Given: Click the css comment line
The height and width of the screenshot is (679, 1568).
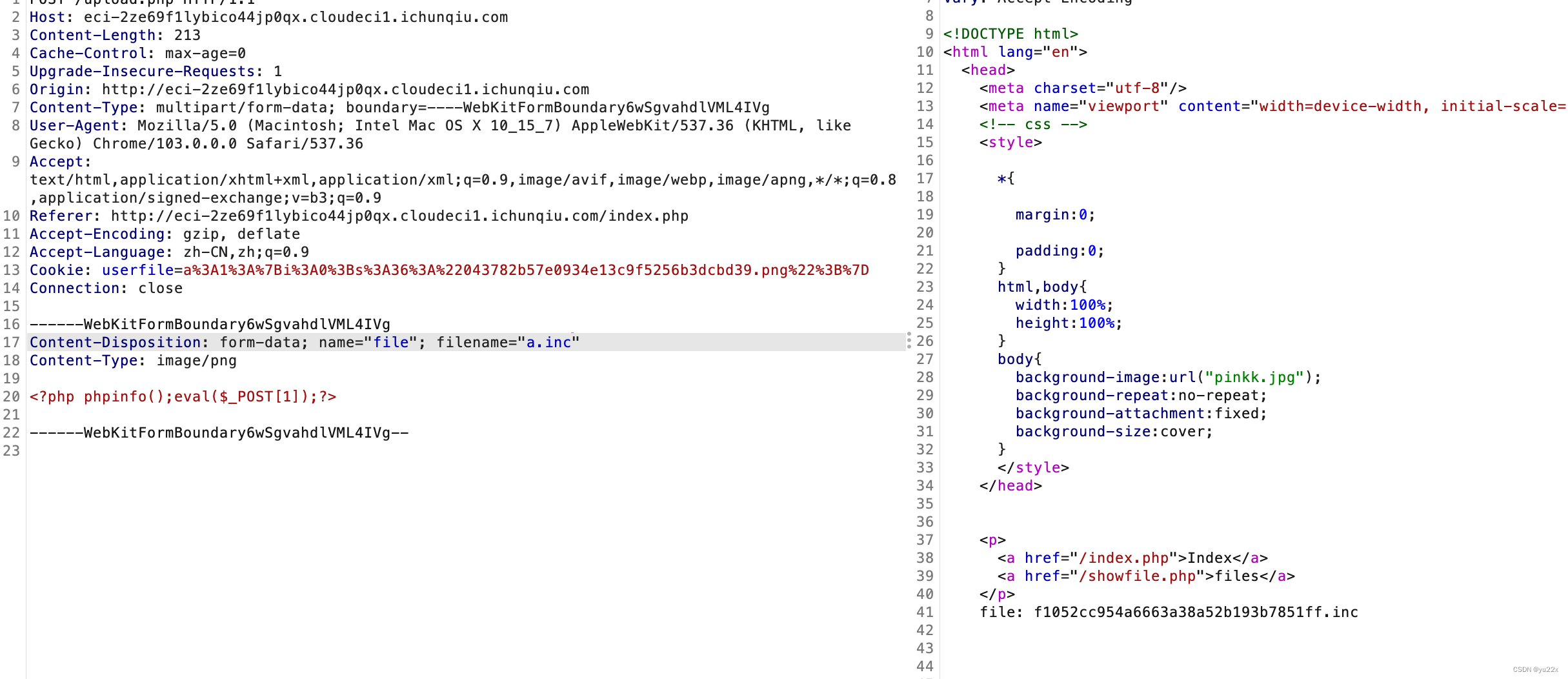Looking at the screenshot, I should click(1033, 125).
